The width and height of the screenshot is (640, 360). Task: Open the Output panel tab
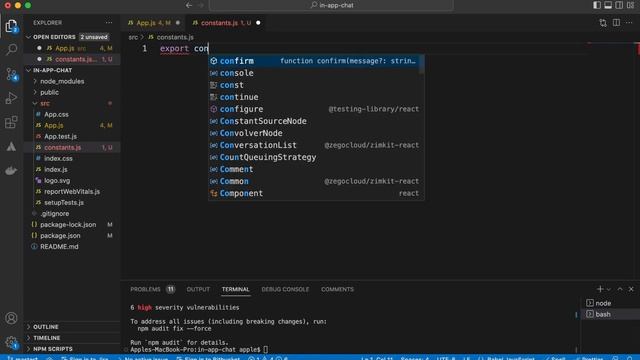click(198, 289)
